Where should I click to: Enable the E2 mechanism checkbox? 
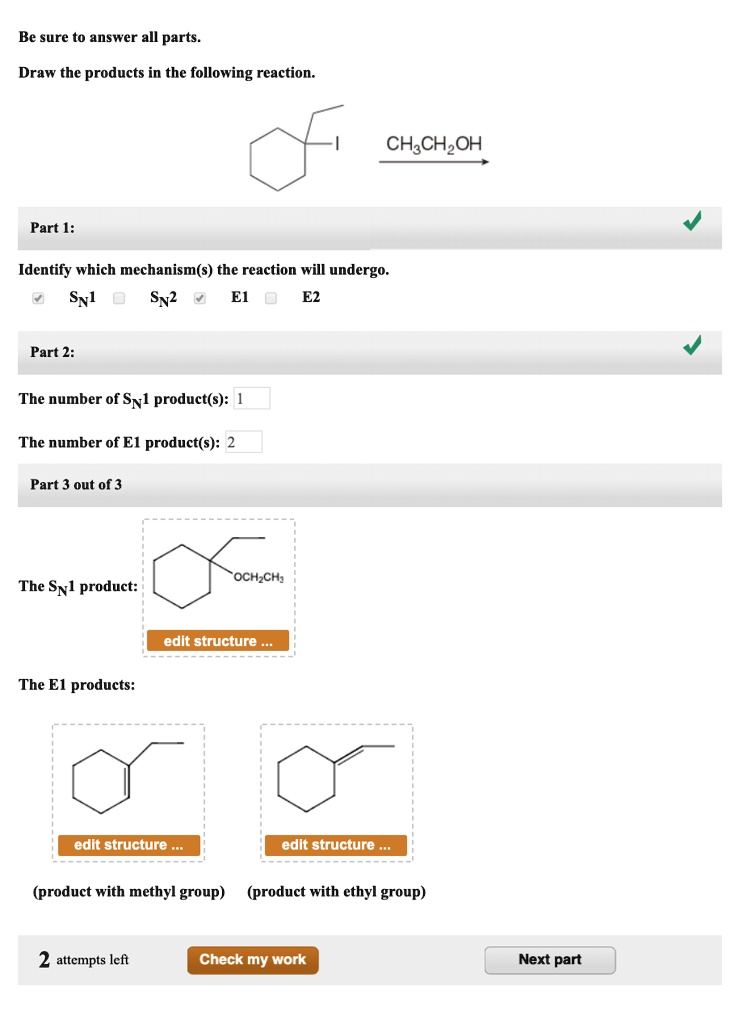point(270,297)
